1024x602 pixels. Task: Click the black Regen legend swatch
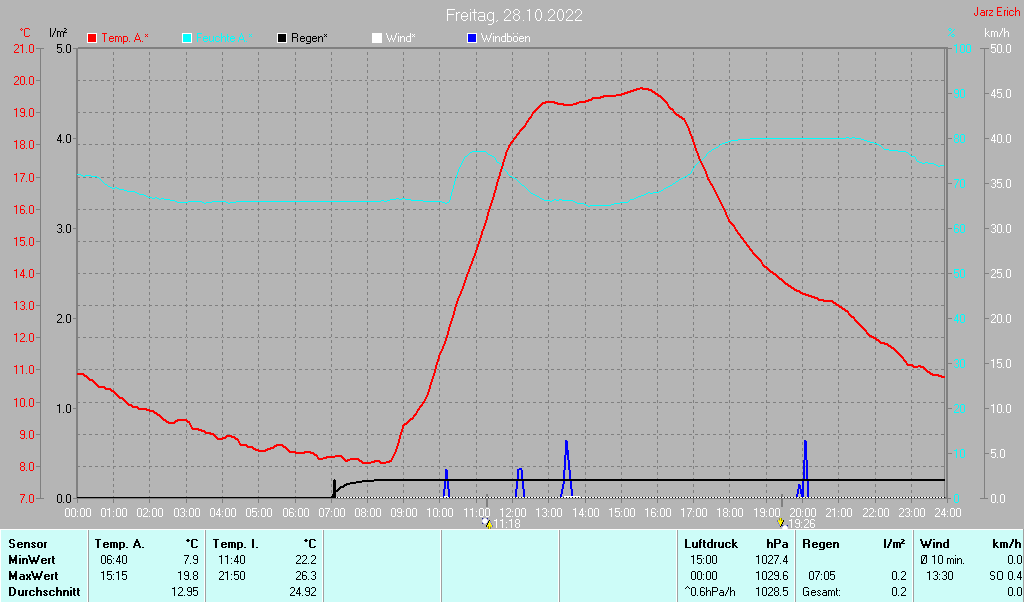[x=282, y=39]
